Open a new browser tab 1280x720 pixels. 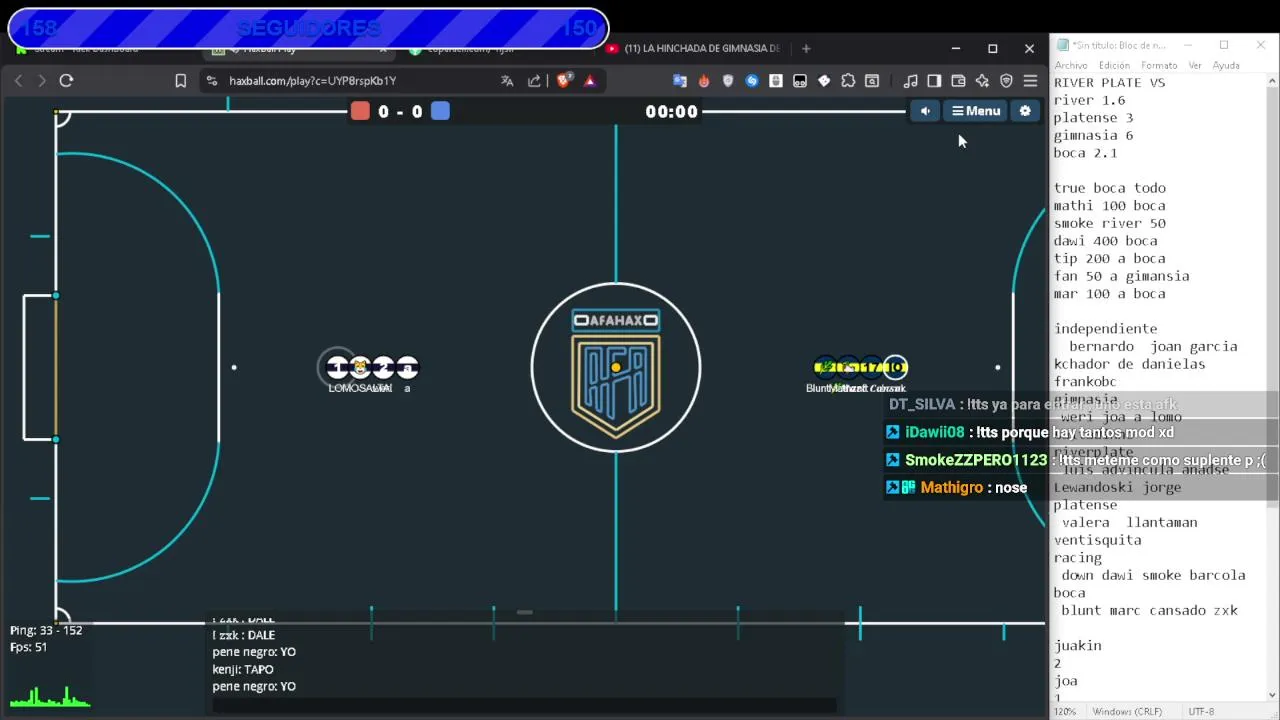coord(806,48)
